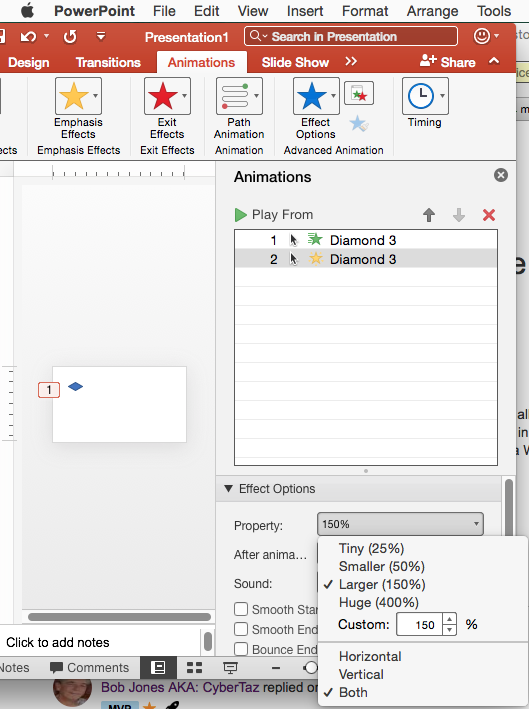Image resolution: width=529 pixels, height=709 pixels.
Task: Open the Arrange menu in the menu bar
Action: point(432,10)
